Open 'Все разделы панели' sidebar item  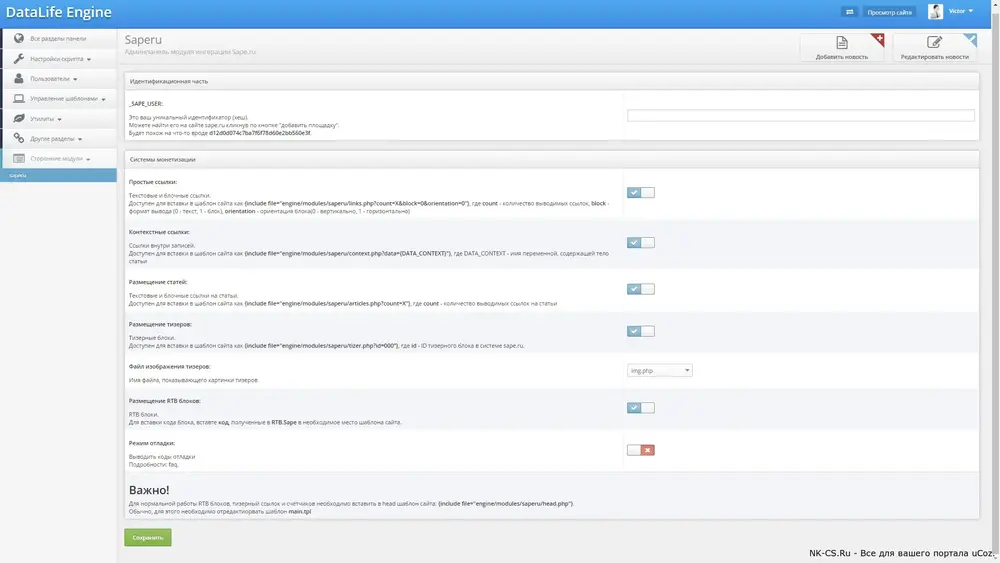tap(59, 38)
